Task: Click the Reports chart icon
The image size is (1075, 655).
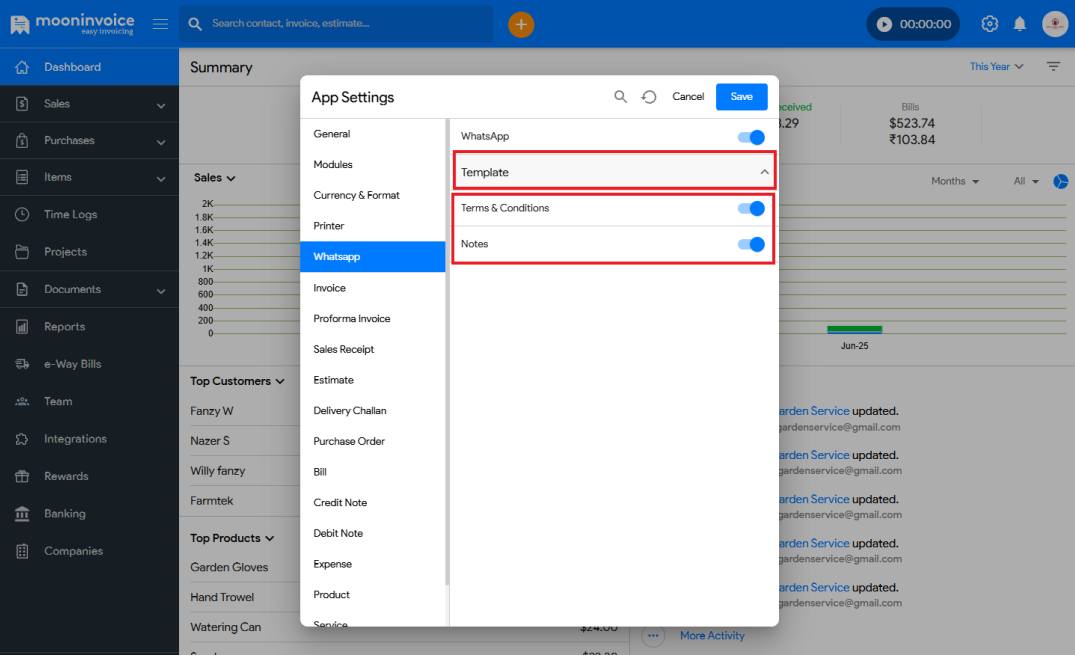Action: pyautogui.click(x=22, y=326)
